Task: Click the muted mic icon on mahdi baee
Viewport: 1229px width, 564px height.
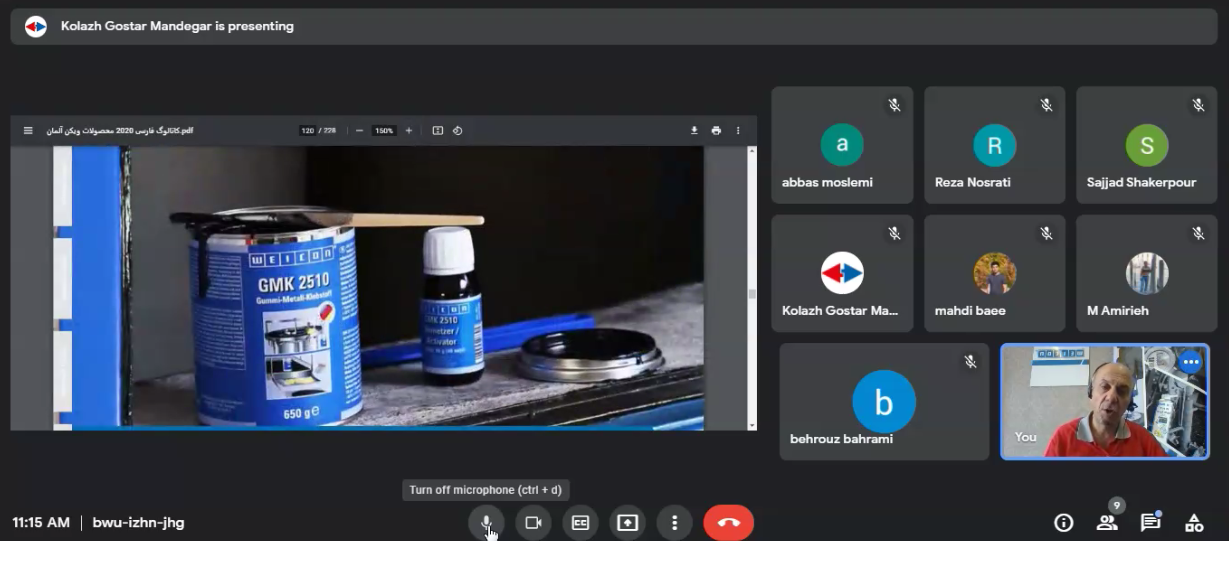Action: [x=1046, y=233]
